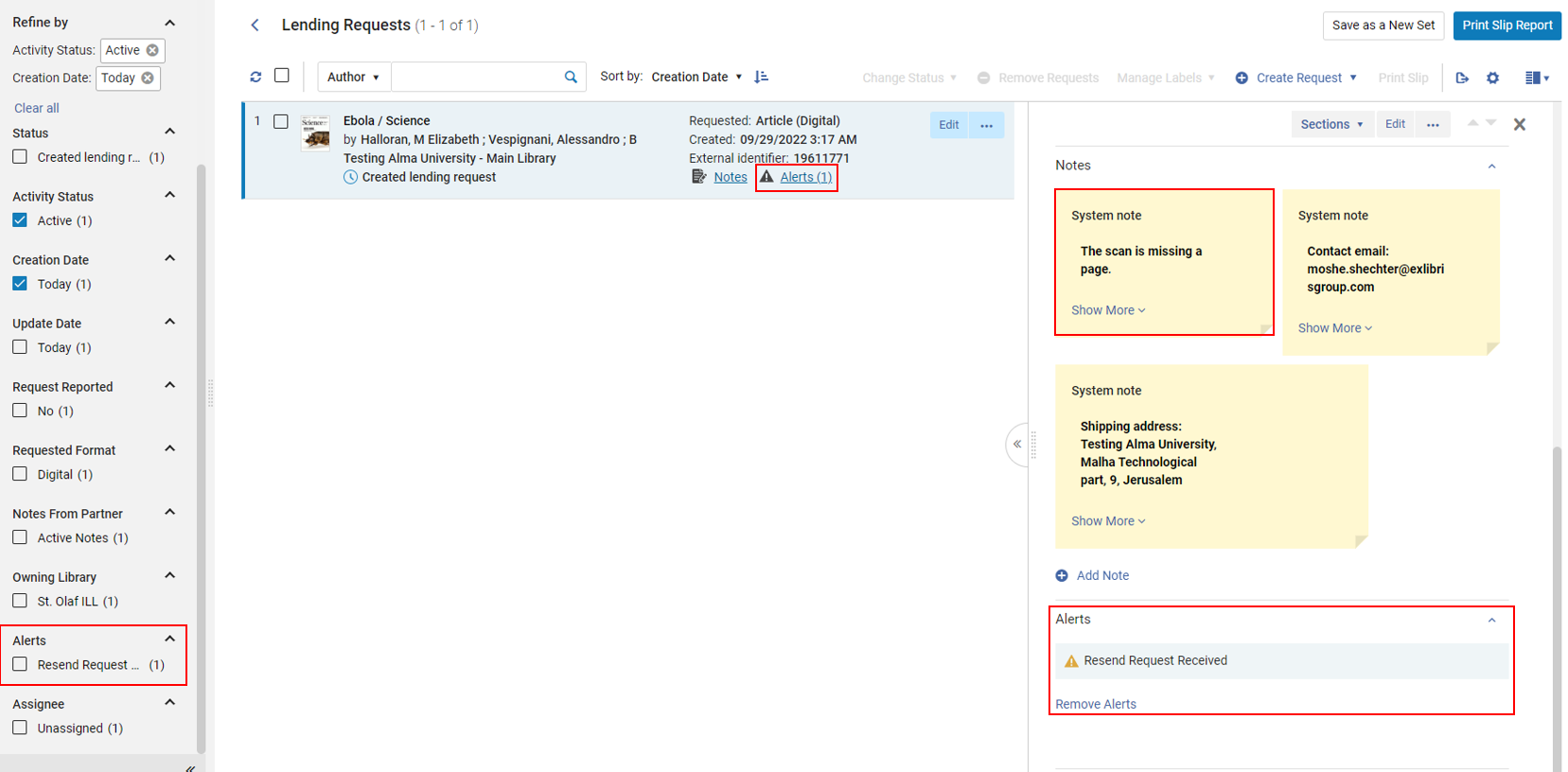Click the Create Request plus icon
This screenshot has width=1568, height=772.
pyautogui.click(x=1242, y=78)
